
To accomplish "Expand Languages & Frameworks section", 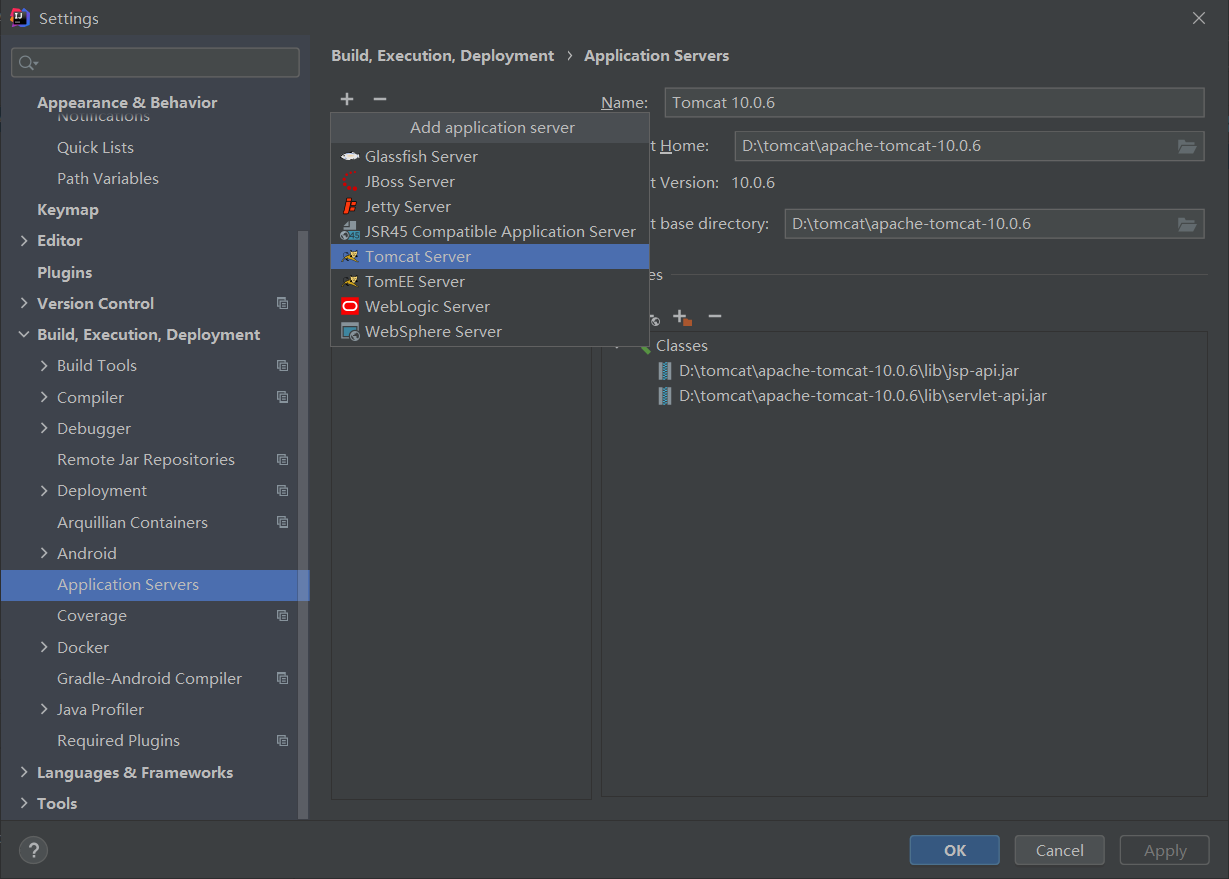I will click(24, 772).
